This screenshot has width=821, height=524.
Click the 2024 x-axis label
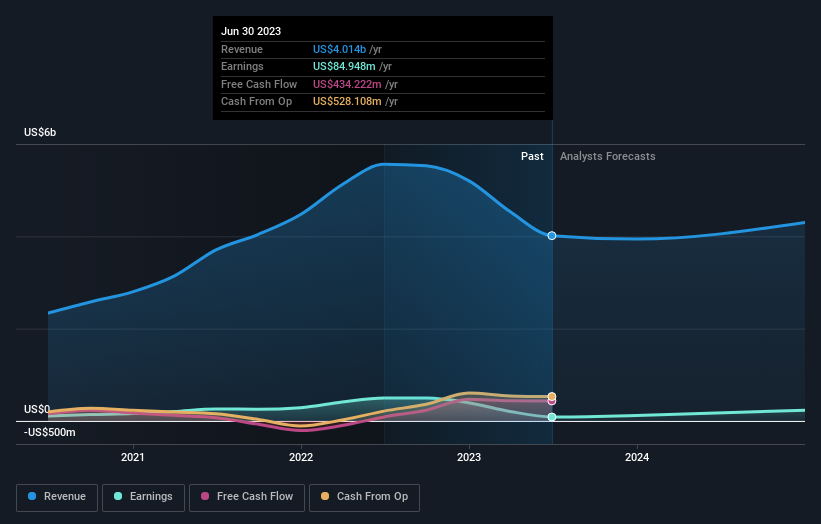[637, 457]
